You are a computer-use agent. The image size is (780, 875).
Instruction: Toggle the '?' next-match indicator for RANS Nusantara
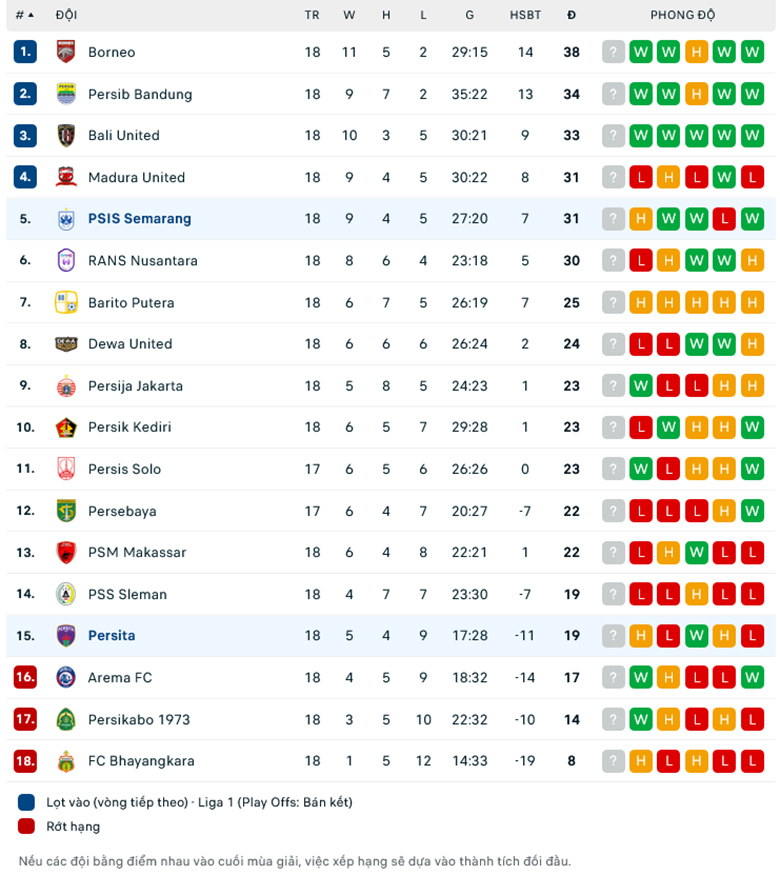coord(612,260)
